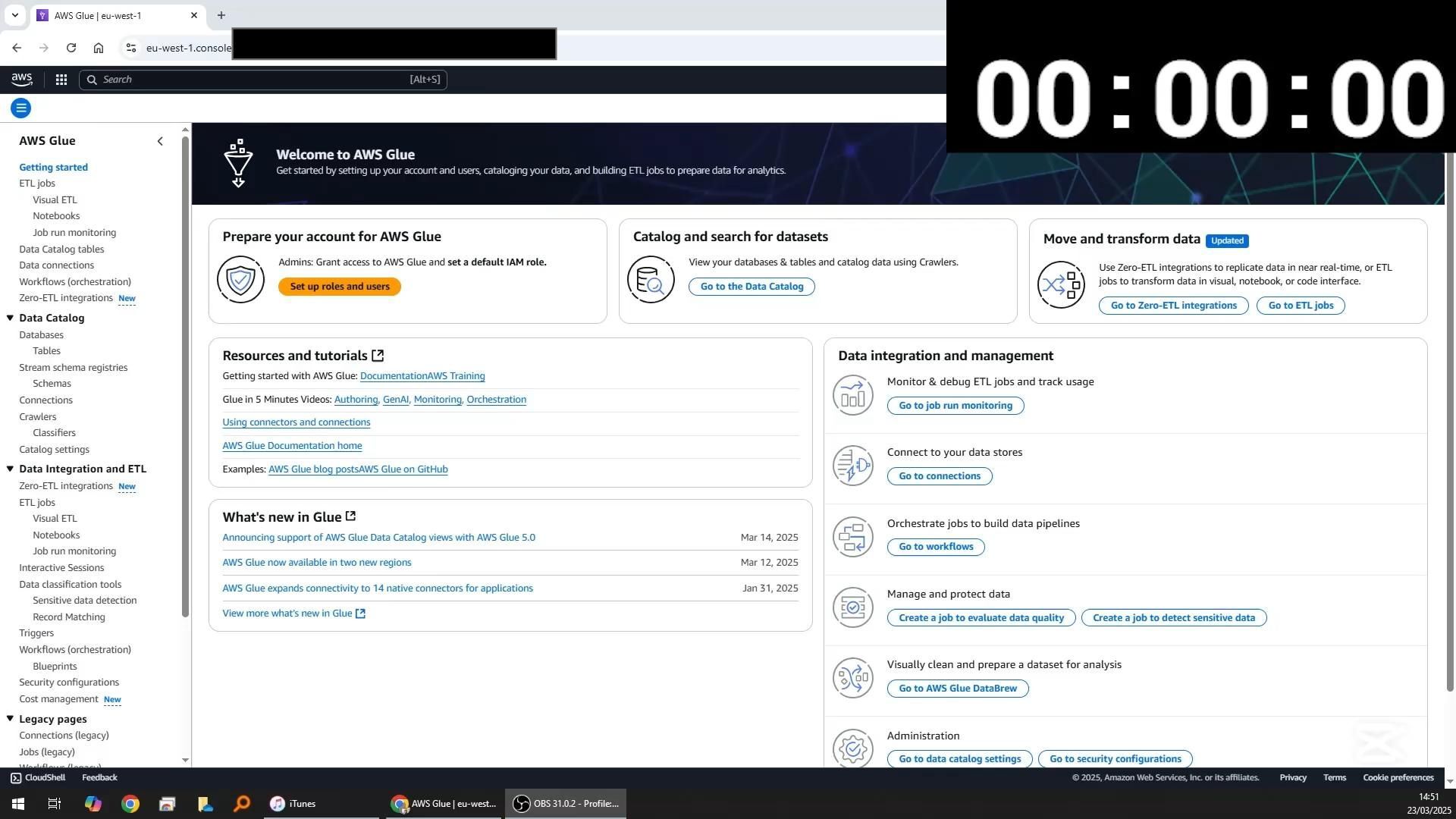Open AWS Glue now available in two regions
The height and width of the screenshot is (819, 1456).
(x=317, y=563)
